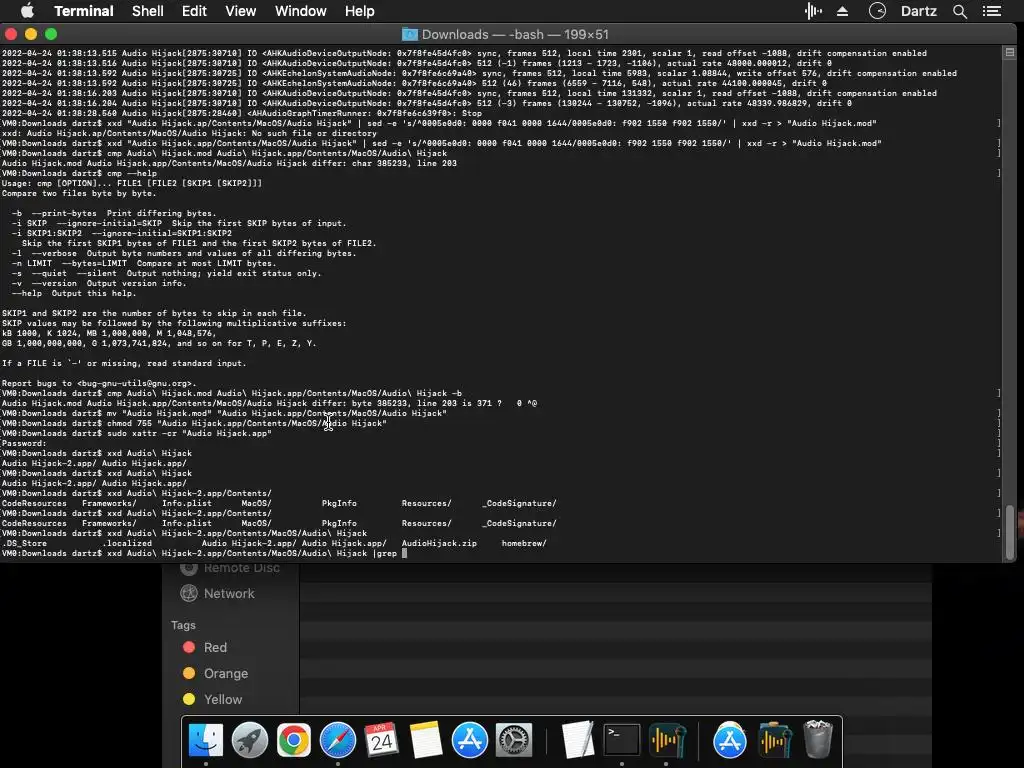Select the Orange tag in Finder sidebar
The height and width of the screenshot is (768, 1024).
[x=225, y=673]
